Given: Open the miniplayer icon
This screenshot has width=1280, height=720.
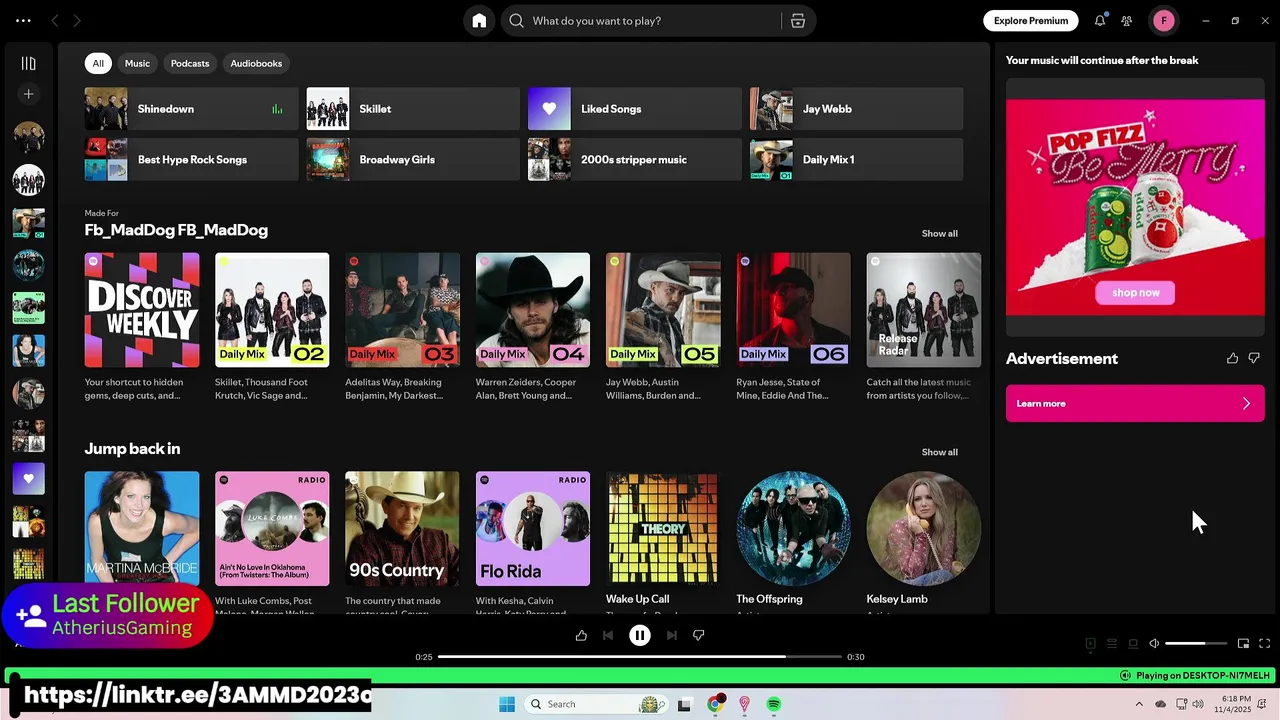Looking at the screenshot, I should pos(1243,644).
